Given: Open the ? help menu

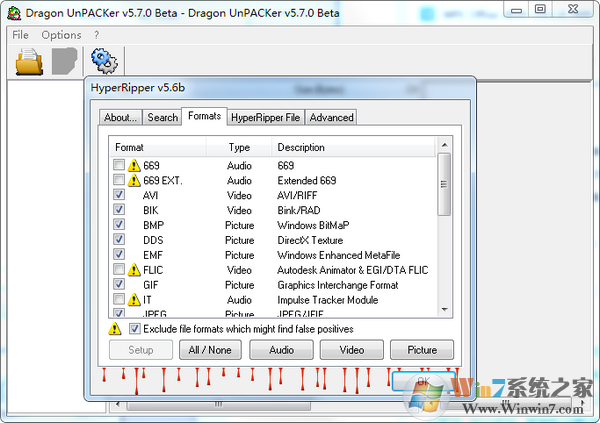Looking at the screenshot, I should point(96,35).
